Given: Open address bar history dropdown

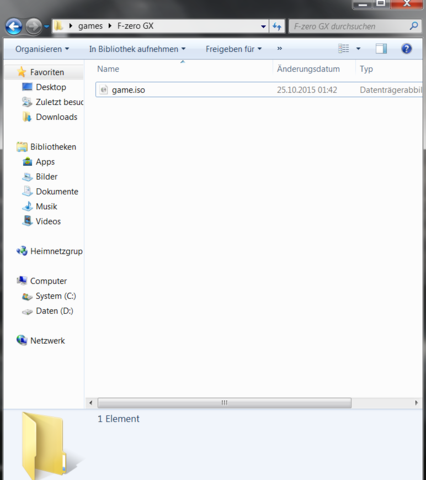Looking at the screenshot, I should pyautogui.click(x=263, y=26).
